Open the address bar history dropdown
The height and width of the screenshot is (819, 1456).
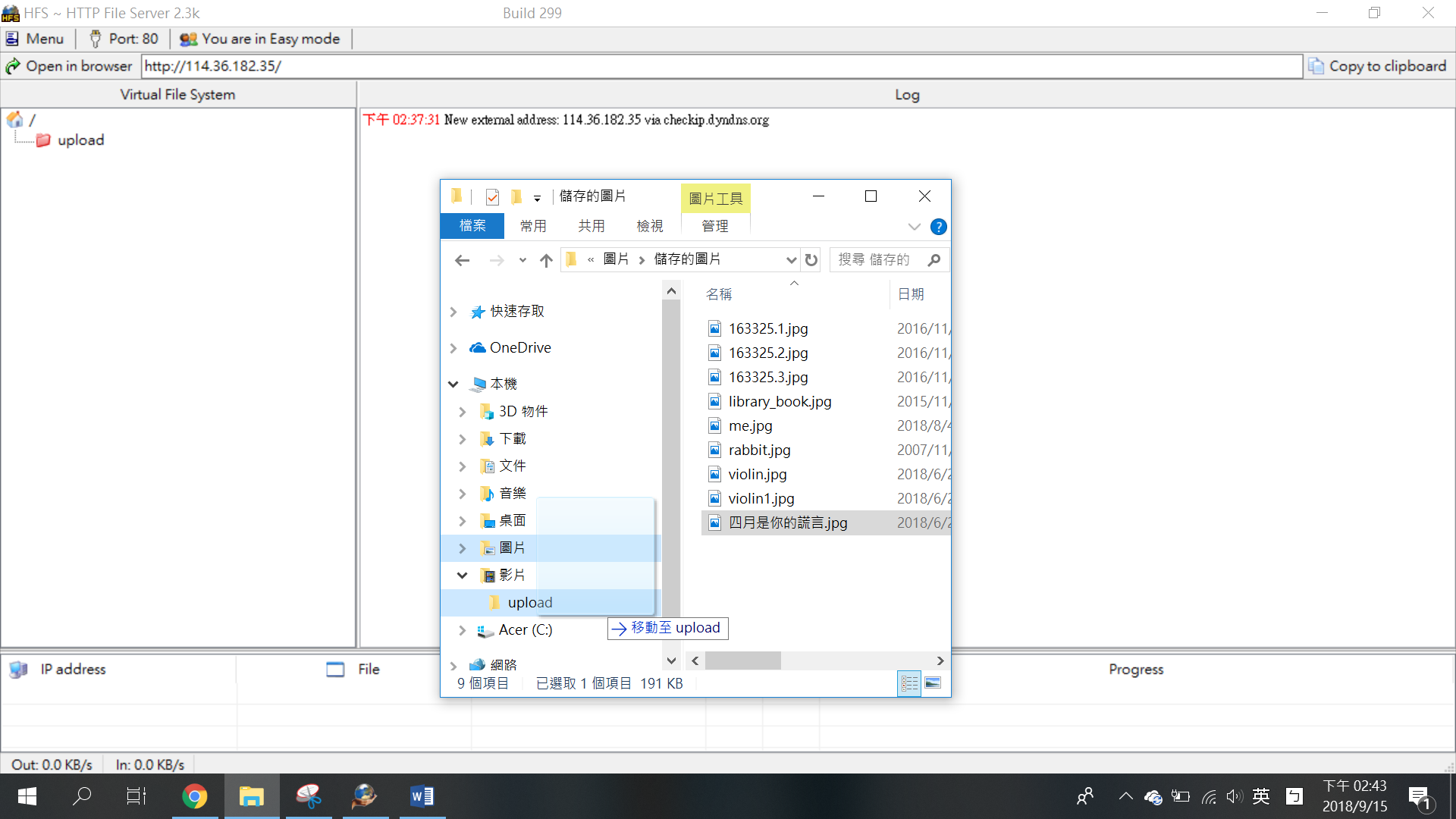click(791, 260)
